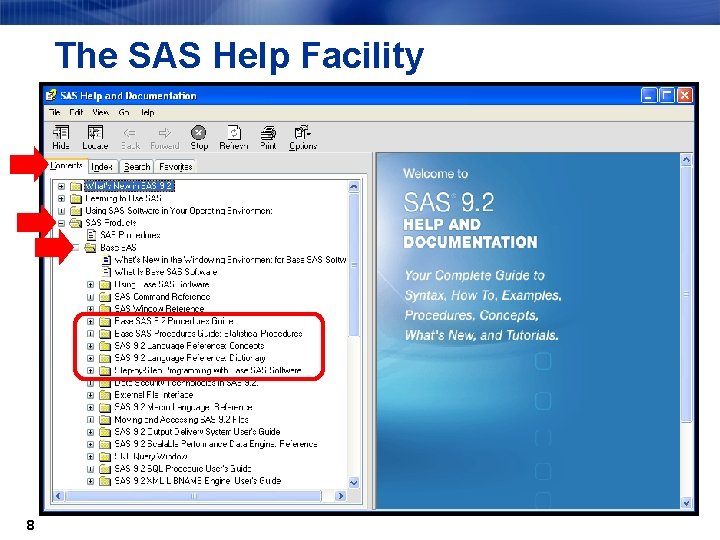This screenshot has width=720, height=540.
Task: Switch to the Favorites tab
Action: [175, 167]
